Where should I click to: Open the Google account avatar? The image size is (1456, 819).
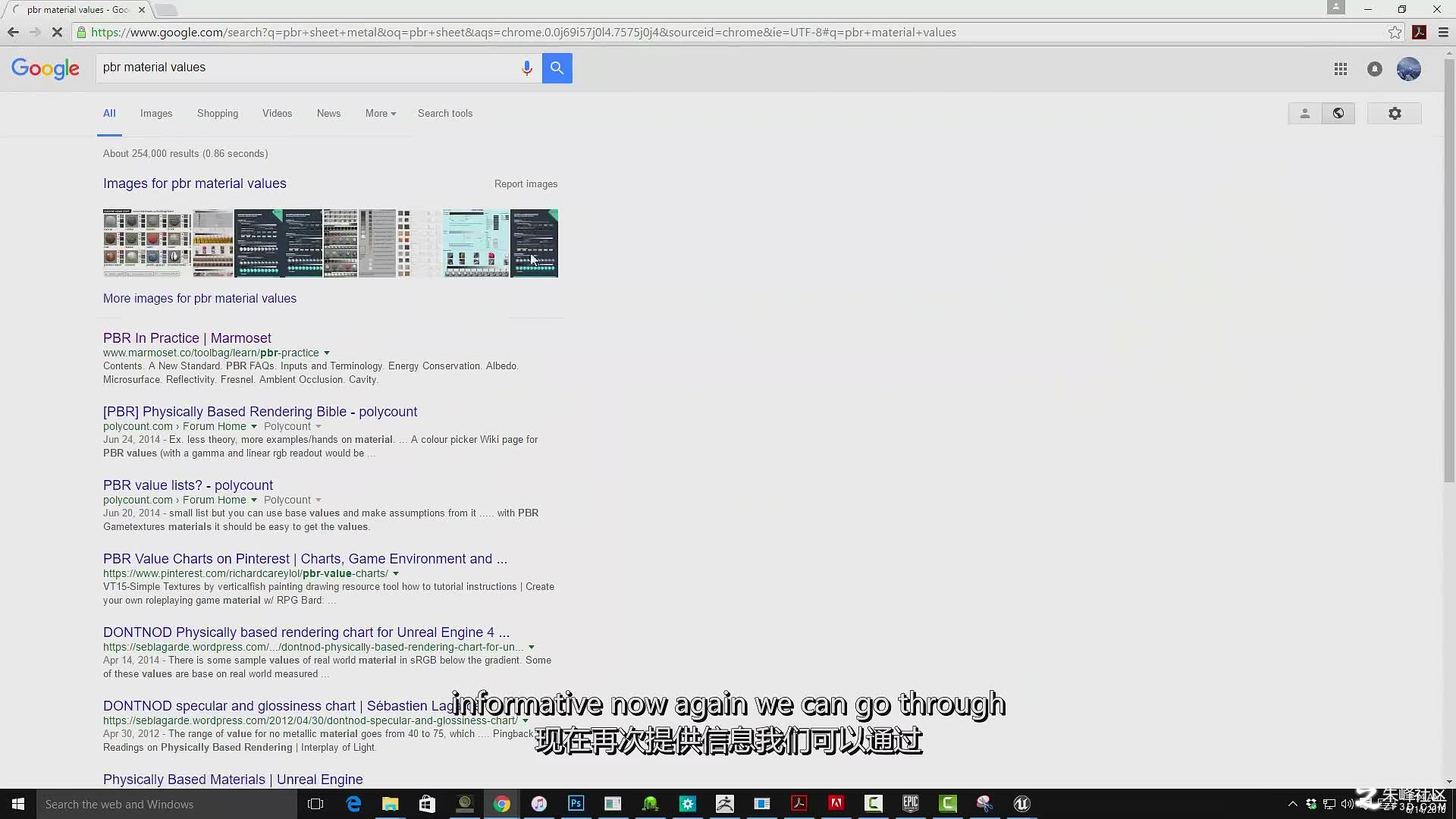coord(1409,69)
